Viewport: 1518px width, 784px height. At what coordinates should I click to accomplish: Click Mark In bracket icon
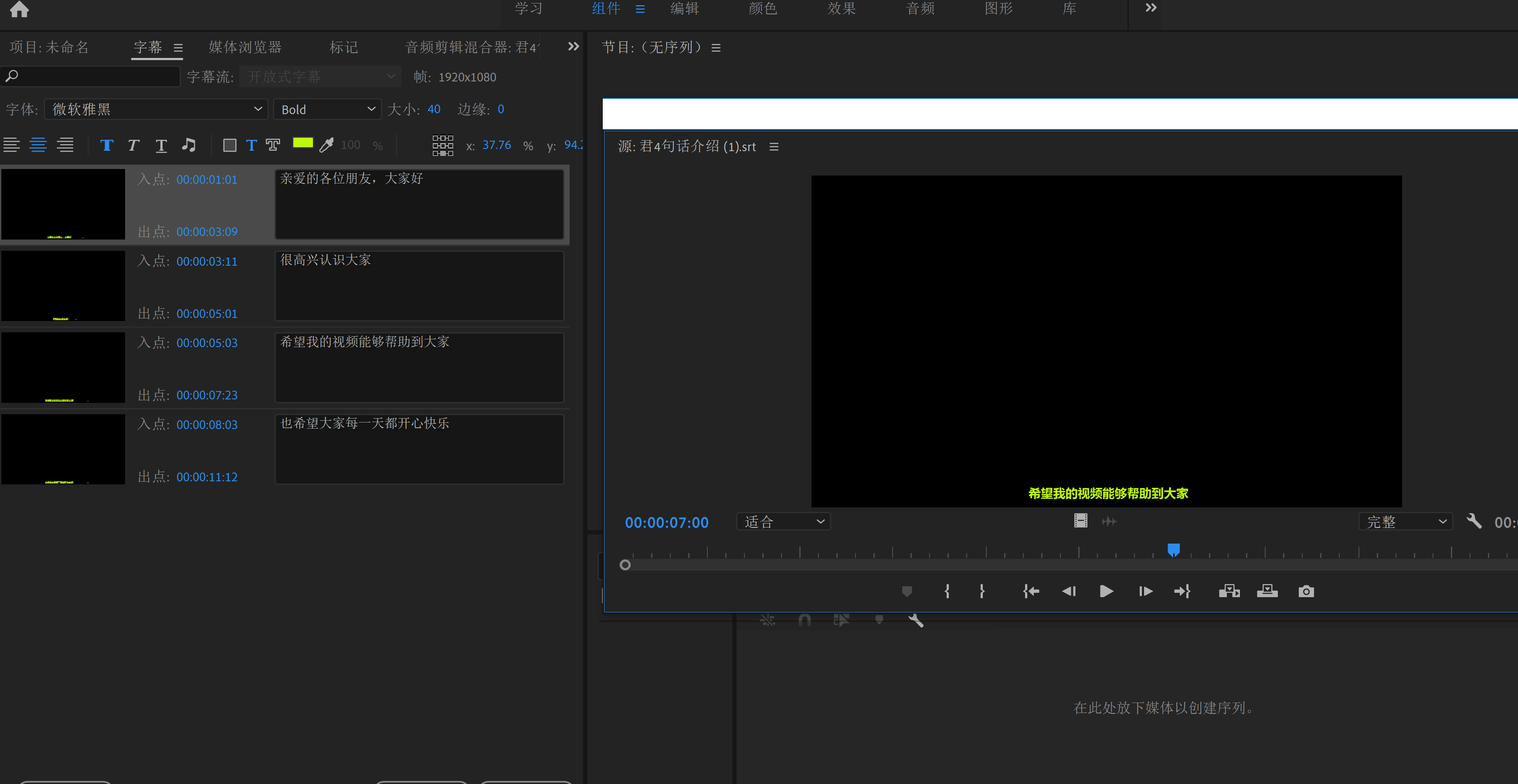pyautogui.click(x=947, y=591)
